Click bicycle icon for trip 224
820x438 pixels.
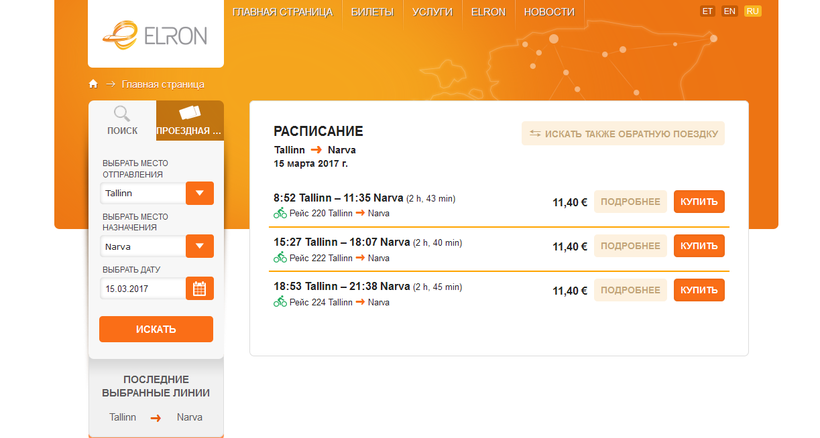[280, 301]
